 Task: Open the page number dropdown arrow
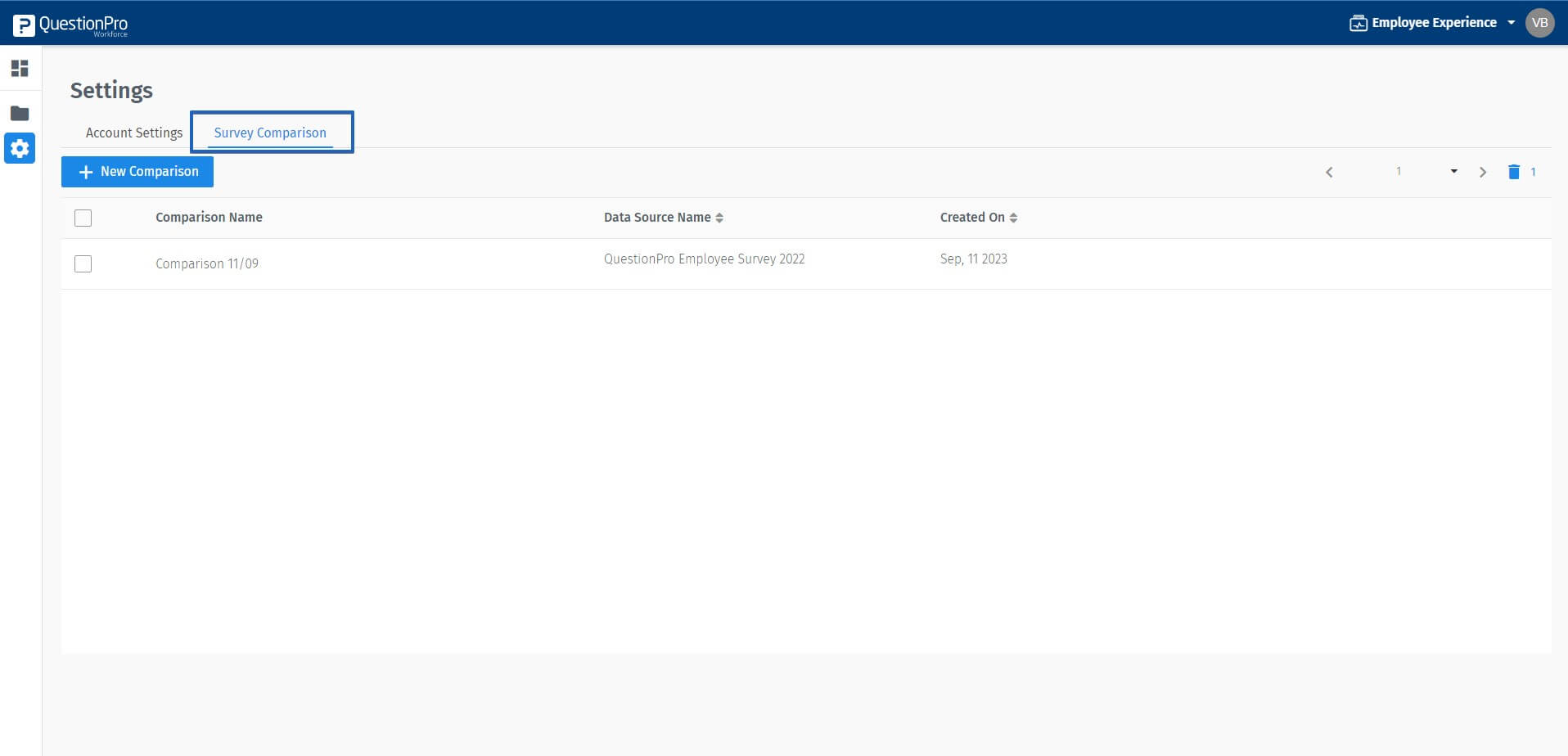click(x=1453, y=172)
